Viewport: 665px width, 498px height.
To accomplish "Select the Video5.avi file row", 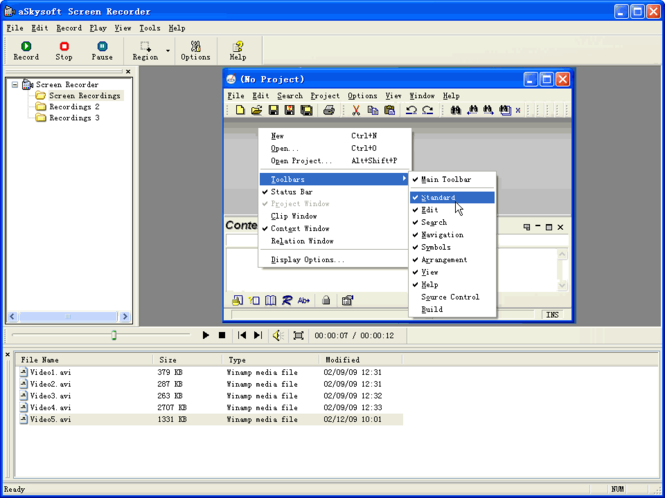I will (x=211, y=420).
